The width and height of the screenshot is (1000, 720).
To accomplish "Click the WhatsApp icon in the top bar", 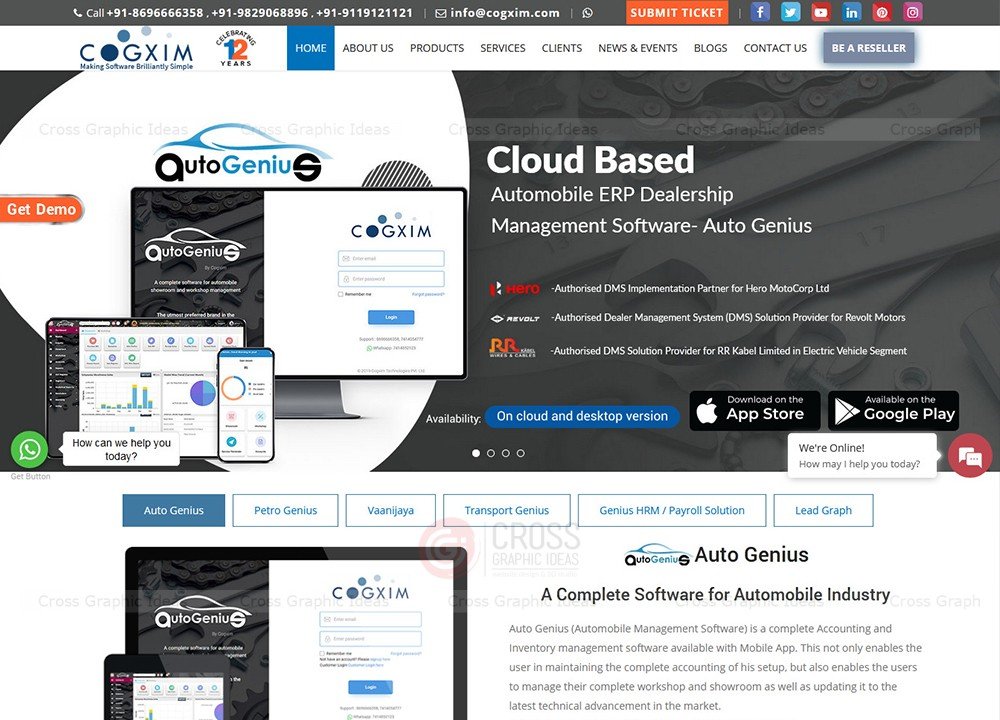I will pyautogui.click(x=587, y=13).
